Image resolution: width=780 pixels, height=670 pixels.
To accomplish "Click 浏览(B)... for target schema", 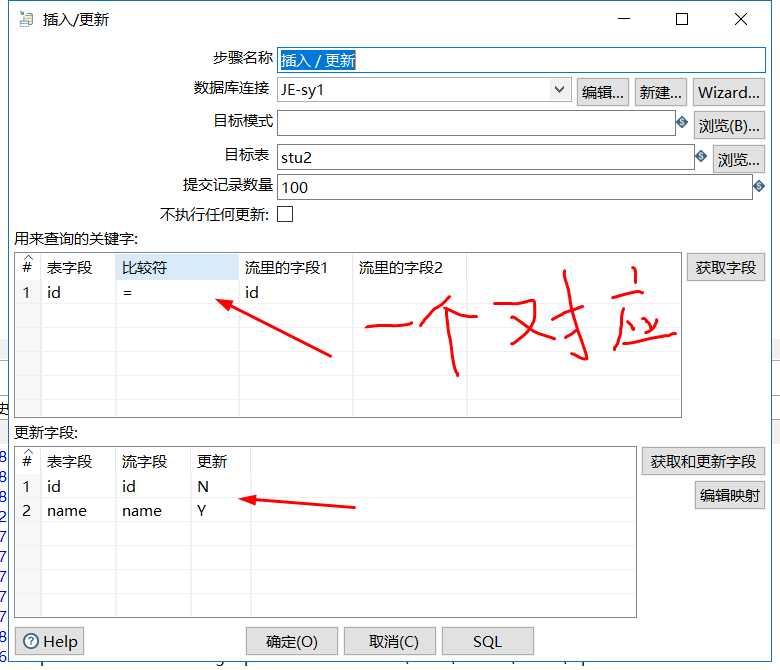I will (x=729, y=125).
